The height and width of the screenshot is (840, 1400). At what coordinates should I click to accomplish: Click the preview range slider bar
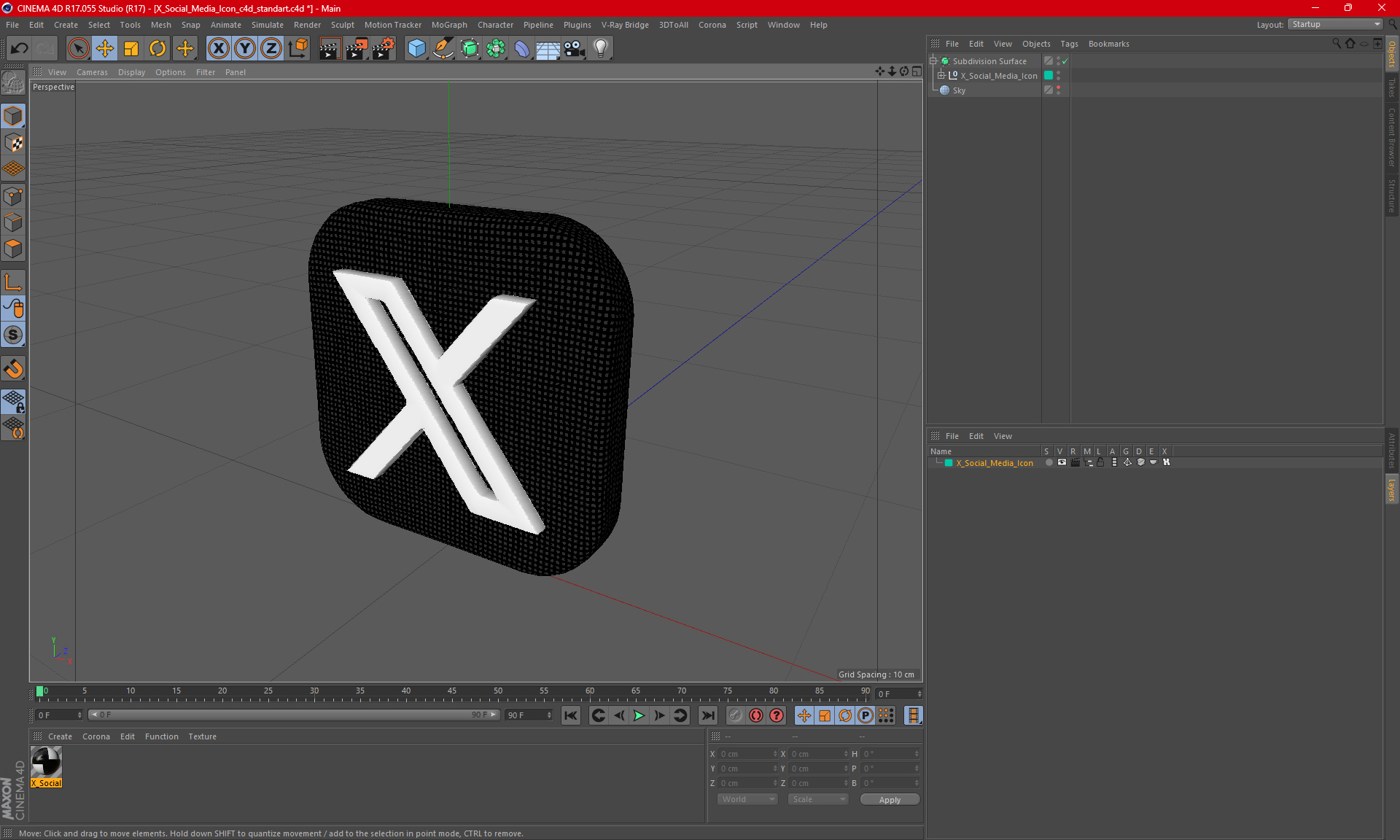tap(295, 715)
